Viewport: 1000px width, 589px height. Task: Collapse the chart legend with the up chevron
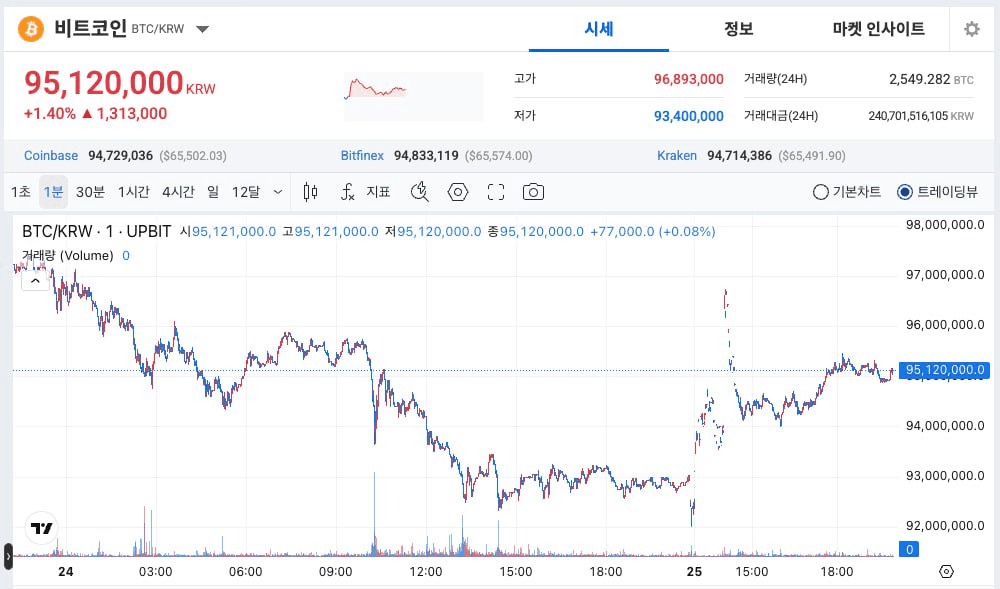coord(35,281)
